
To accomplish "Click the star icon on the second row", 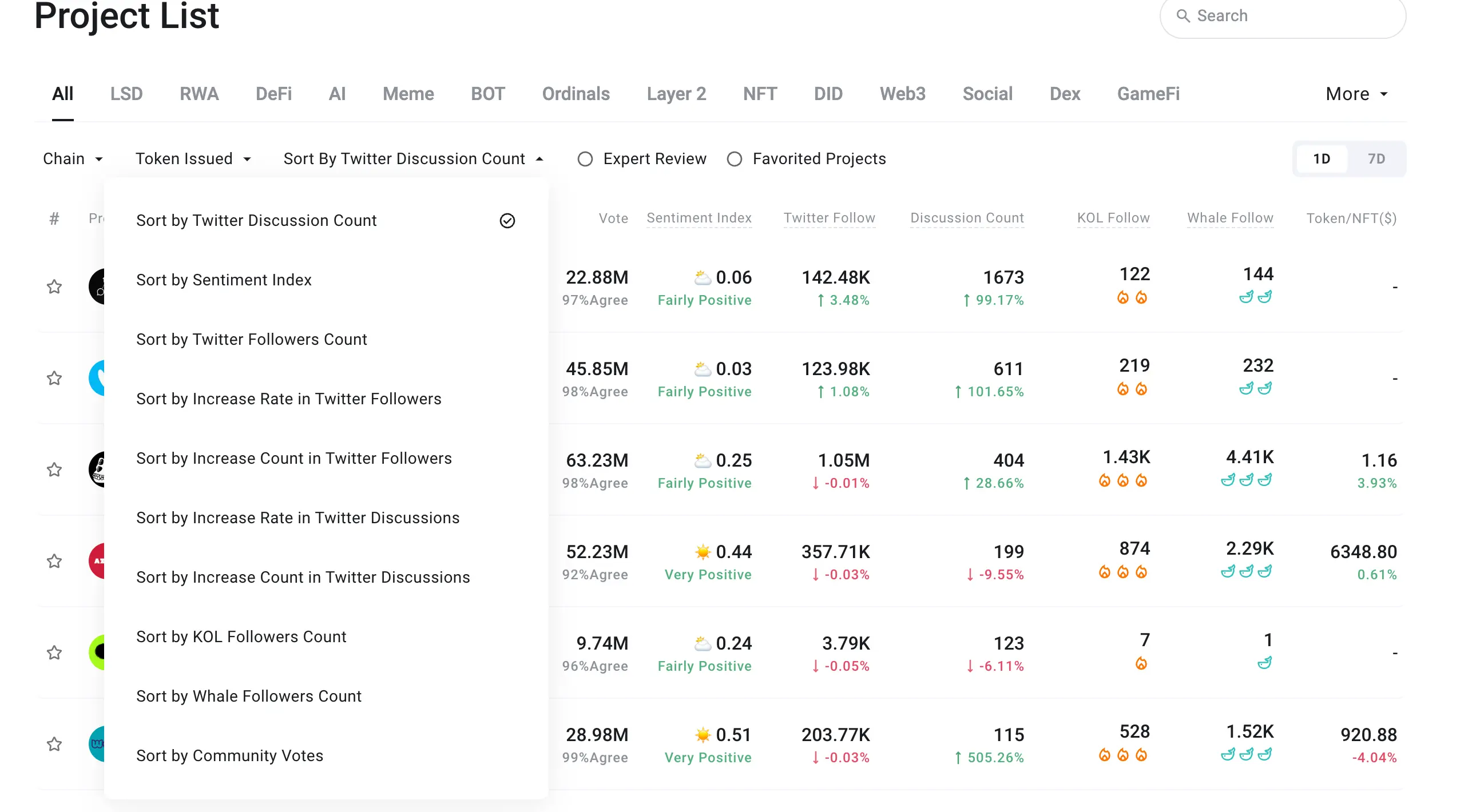I will 54,379.
